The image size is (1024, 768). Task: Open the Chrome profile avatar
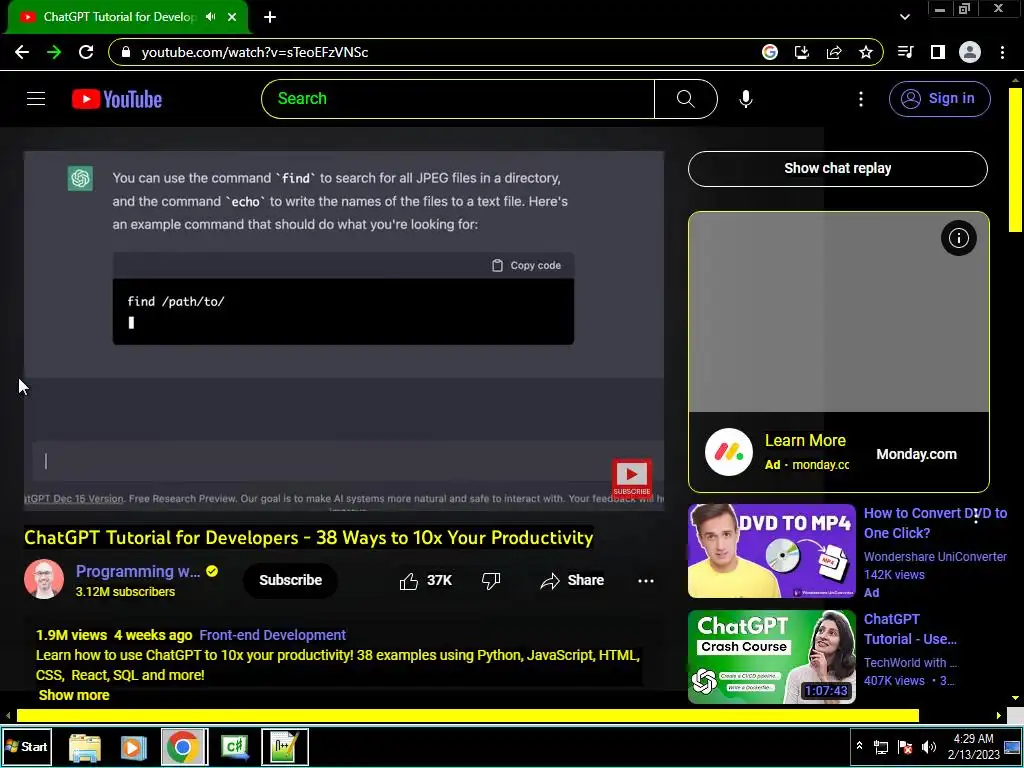(x=970, y=52)
